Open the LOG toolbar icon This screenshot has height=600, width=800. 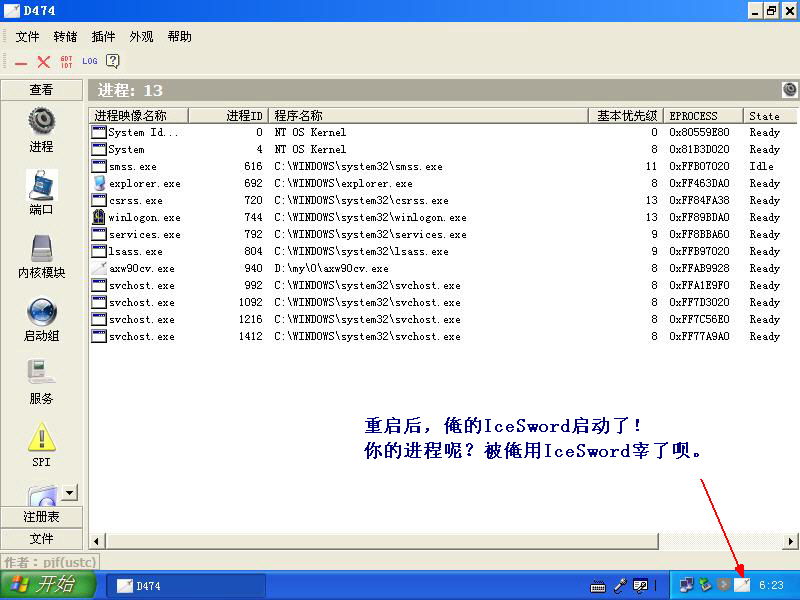click(x=90, y=61)
